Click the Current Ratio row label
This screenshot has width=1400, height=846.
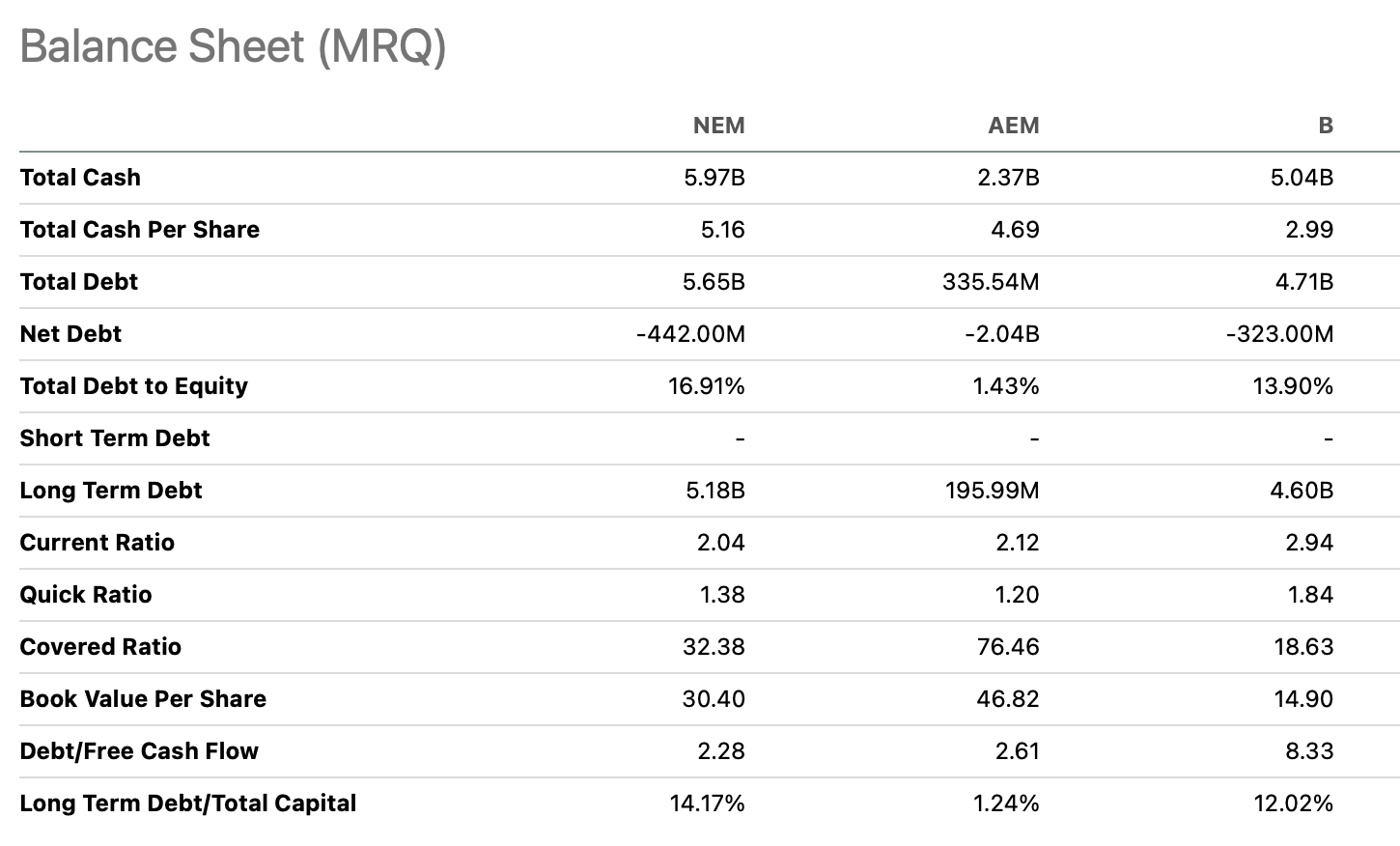[98, 543]
